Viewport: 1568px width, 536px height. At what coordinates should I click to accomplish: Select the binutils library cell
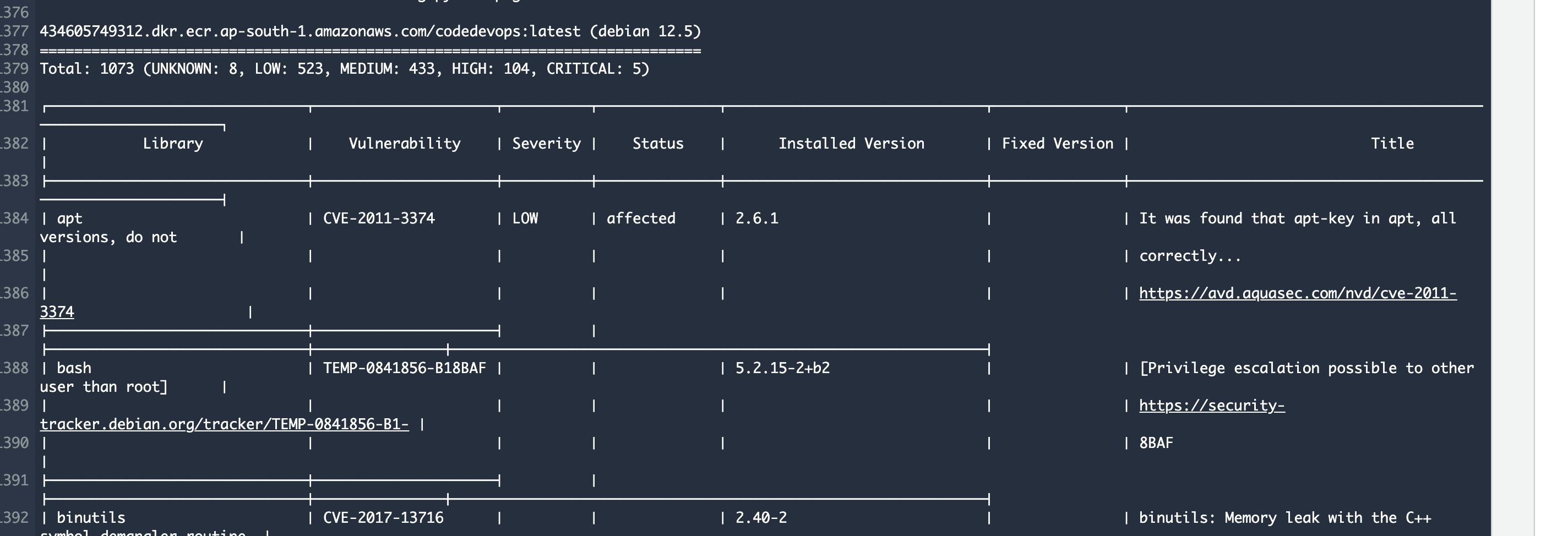91,518
